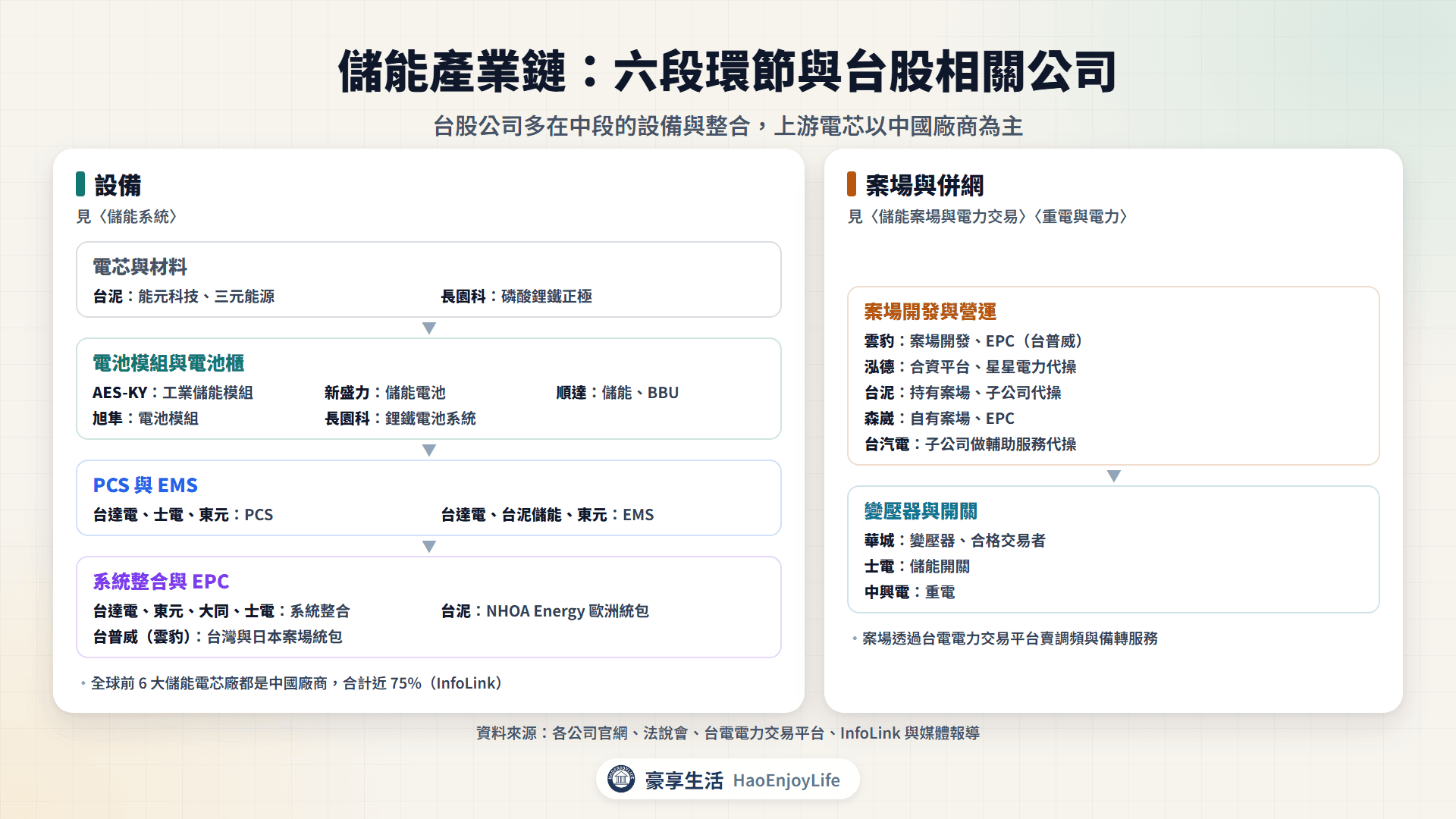Click the PCS 與 EMS card heading
Image resolution: width=1456 pixels, height=819 pixels.
click(145, 485)
